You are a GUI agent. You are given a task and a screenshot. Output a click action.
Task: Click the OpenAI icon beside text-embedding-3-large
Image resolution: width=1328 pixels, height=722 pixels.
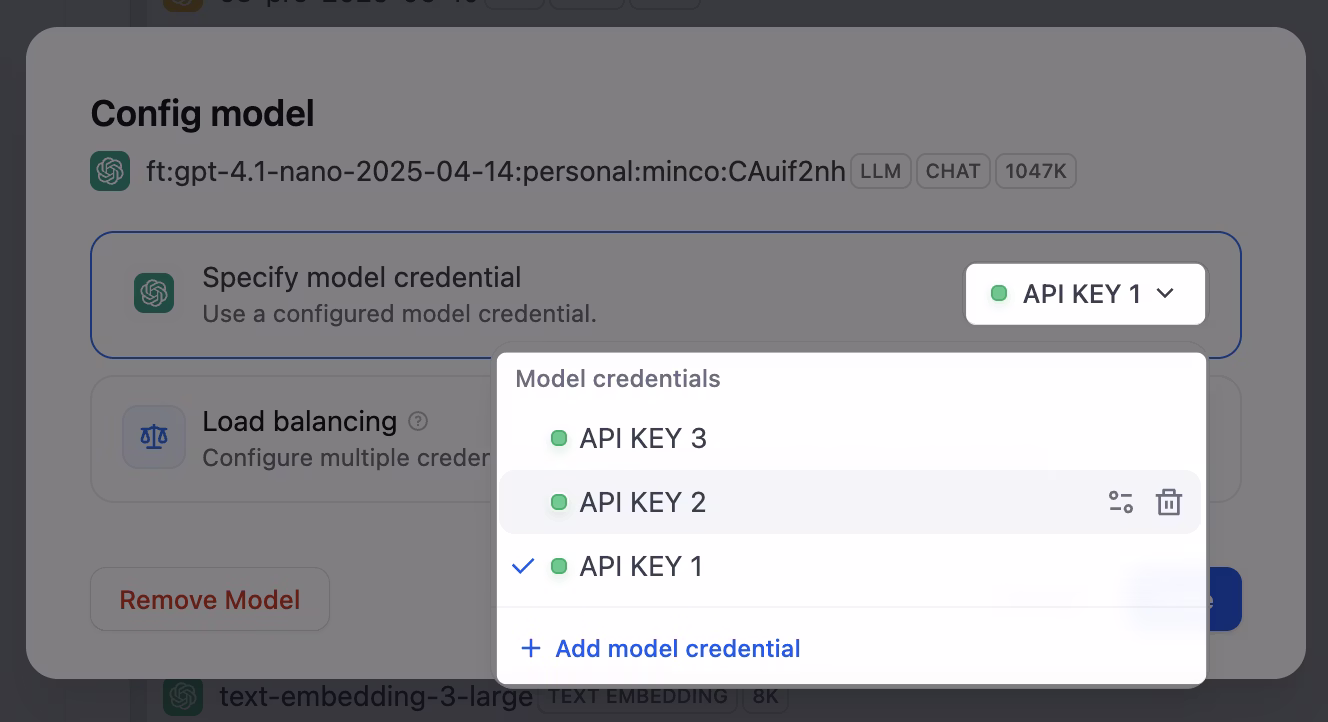[182, 696]
